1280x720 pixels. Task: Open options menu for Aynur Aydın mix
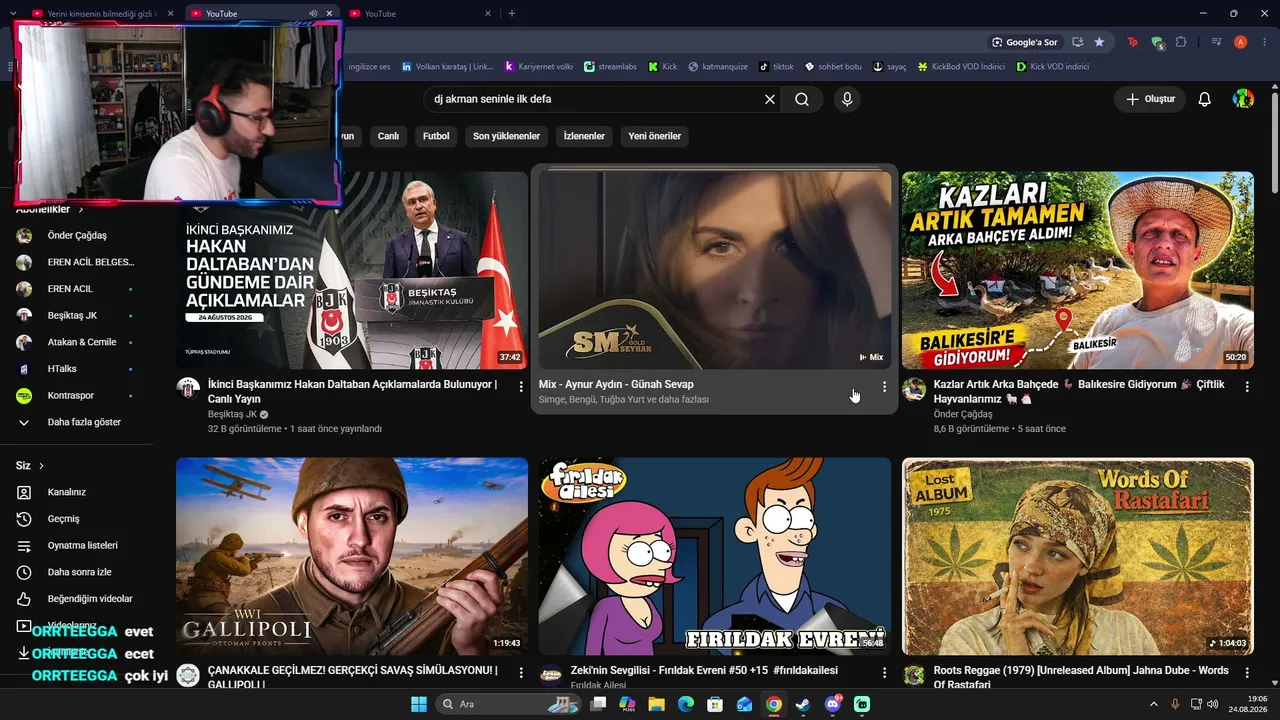pyautogui.click(x=884, y=386)
